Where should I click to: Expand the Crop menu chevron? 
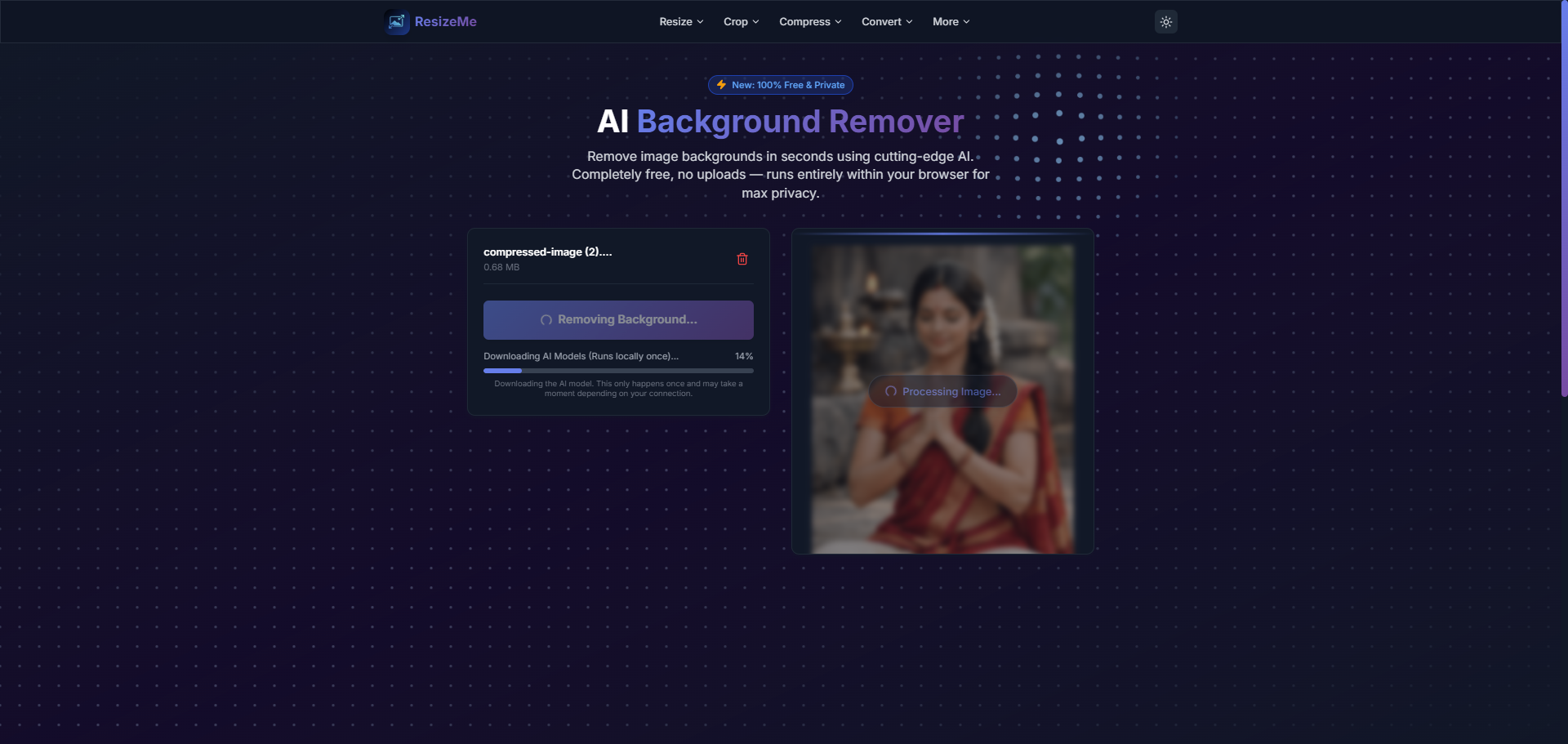pos(755,22)
